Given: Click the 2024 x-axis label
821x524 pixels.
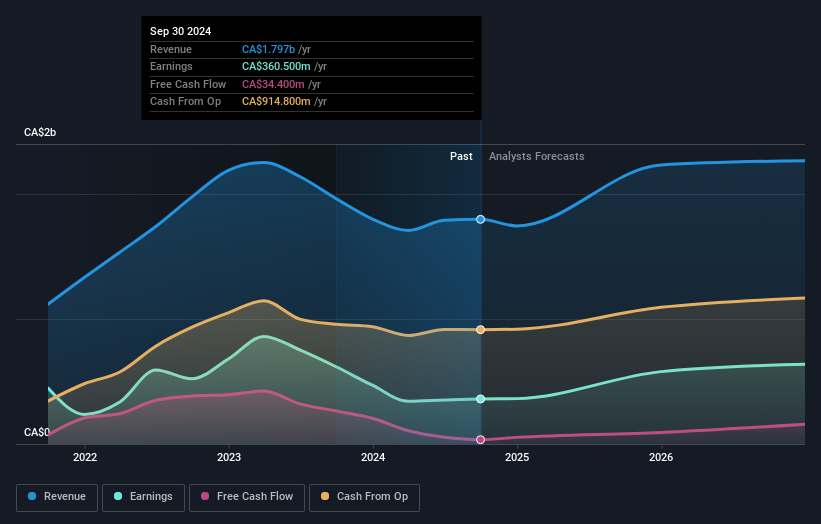Looking at the screenshot, I should pos(373,458).
